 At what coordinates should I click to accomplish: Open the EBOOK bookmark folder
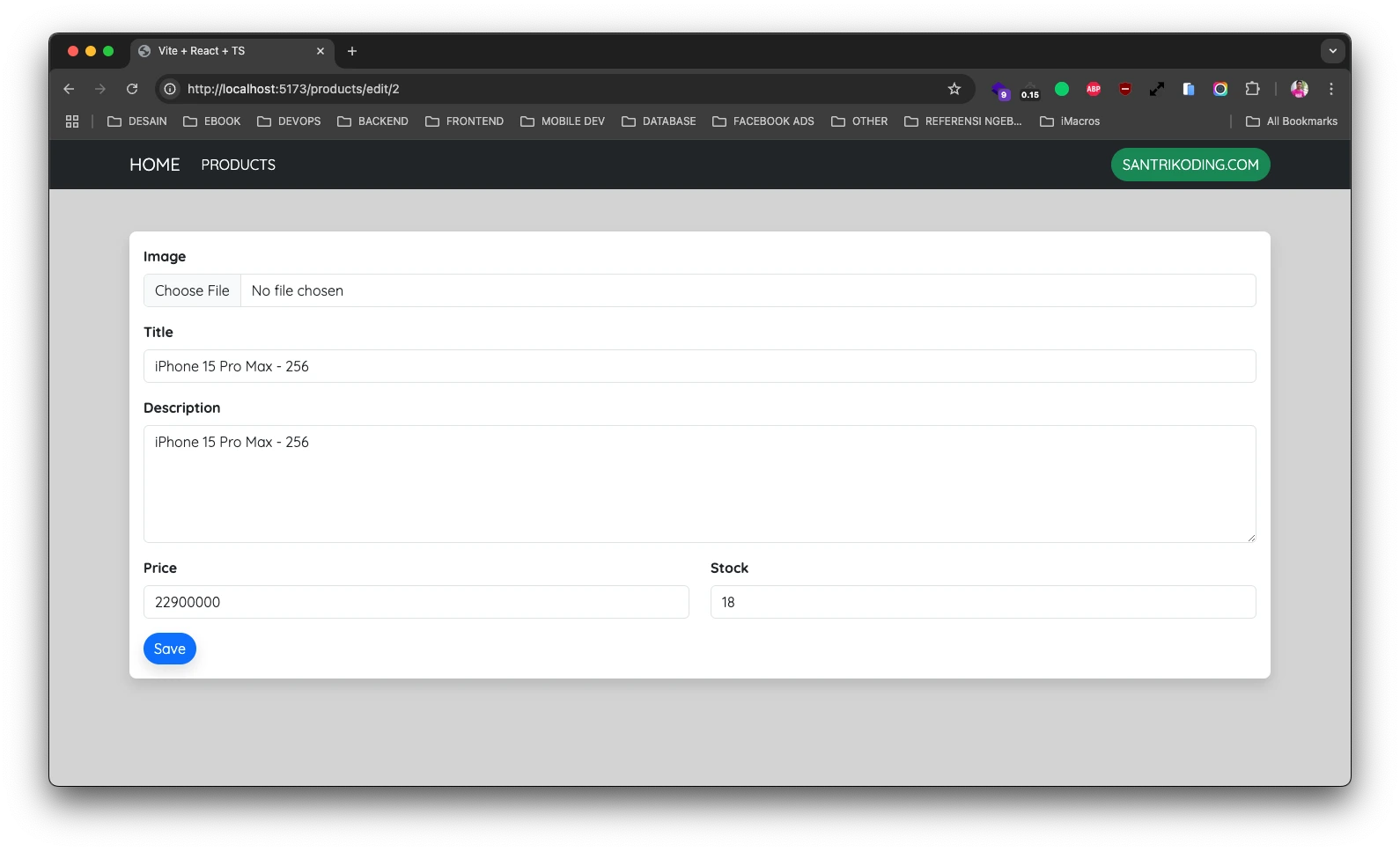point(212,121)
